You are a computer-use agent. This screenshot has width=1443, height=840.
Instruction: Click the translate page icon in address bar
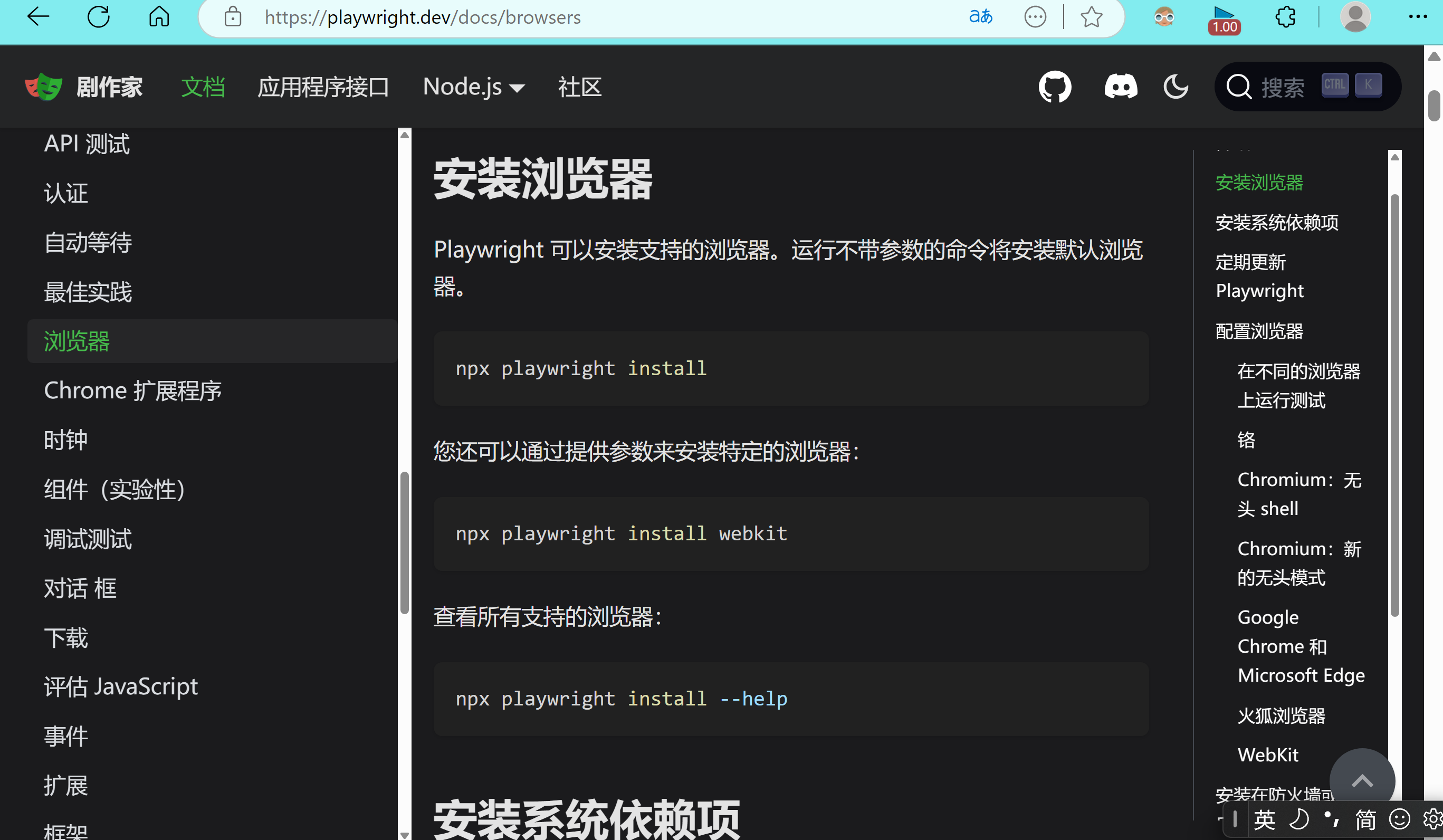pyautogui.click(x=980, y=17)
